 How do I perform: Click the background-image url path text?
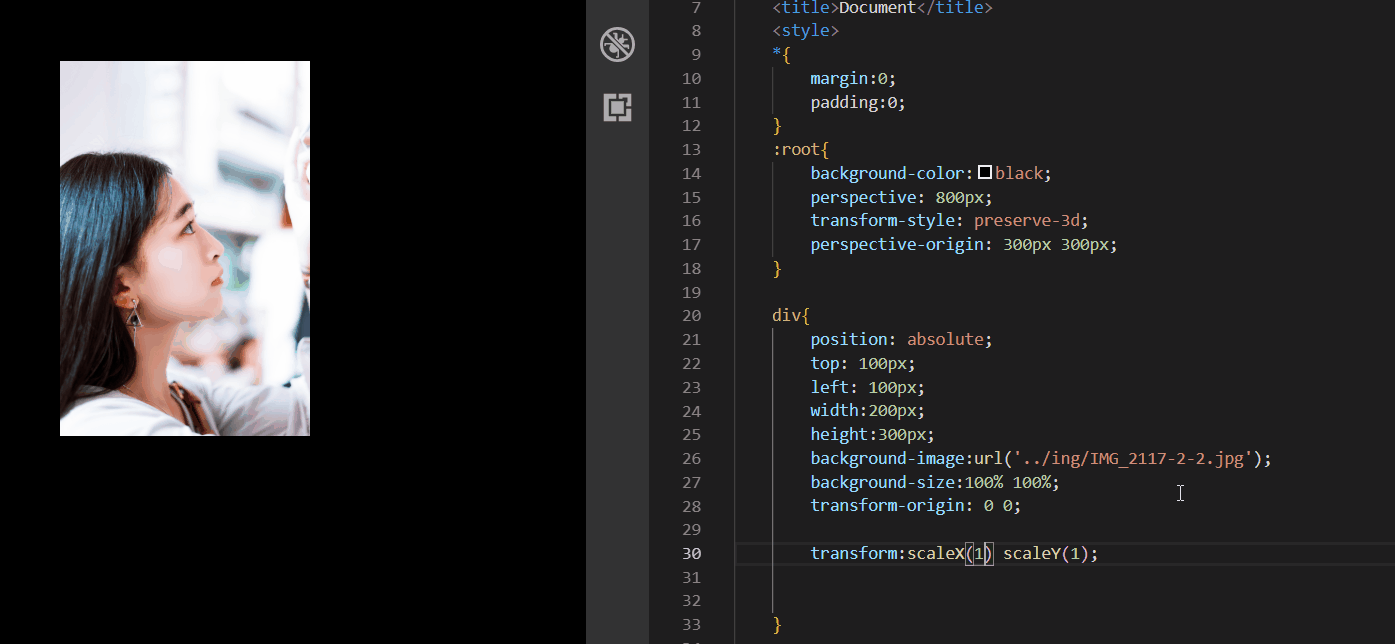coord(1133,458)
